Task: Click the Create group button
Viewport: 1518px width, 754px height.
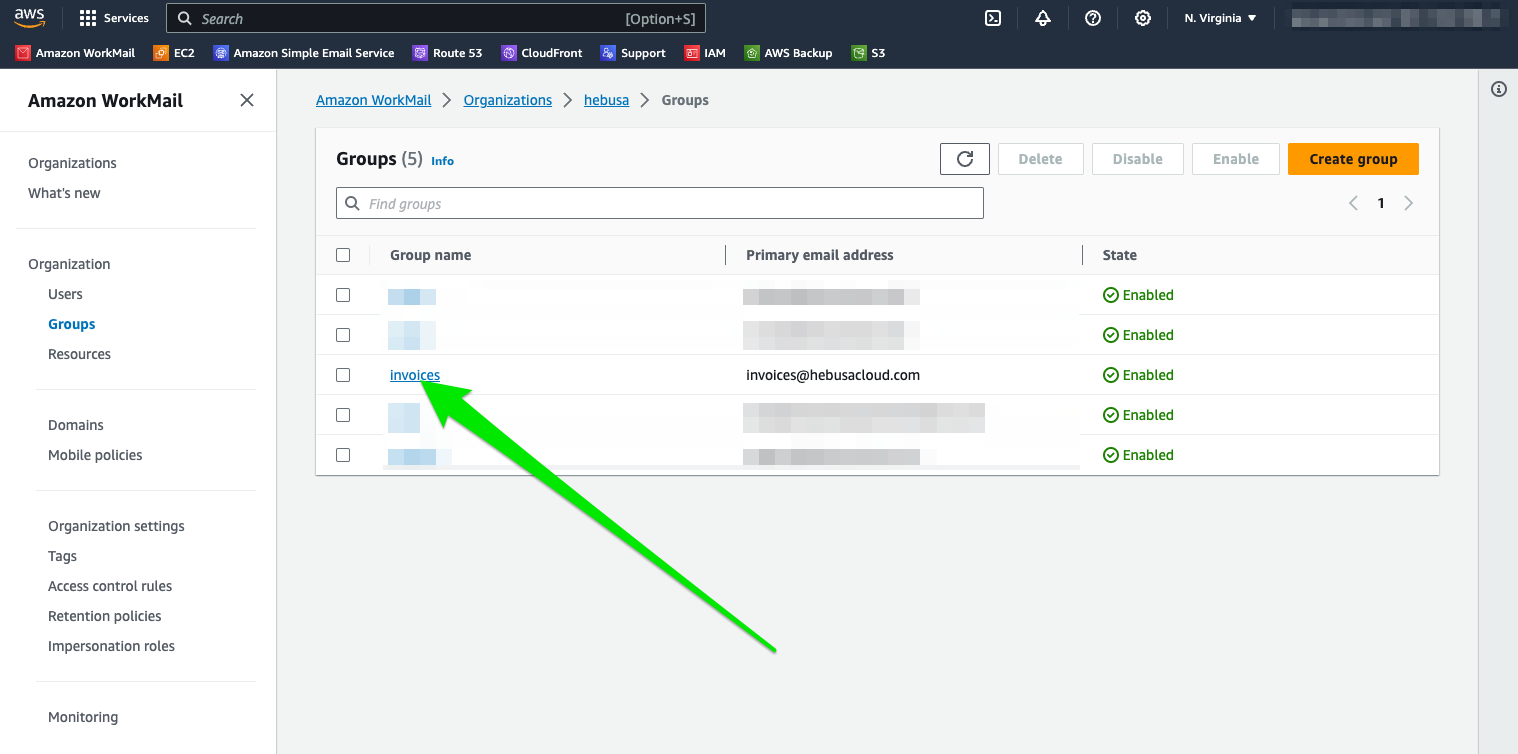Action: click(x=1352, y=159)
